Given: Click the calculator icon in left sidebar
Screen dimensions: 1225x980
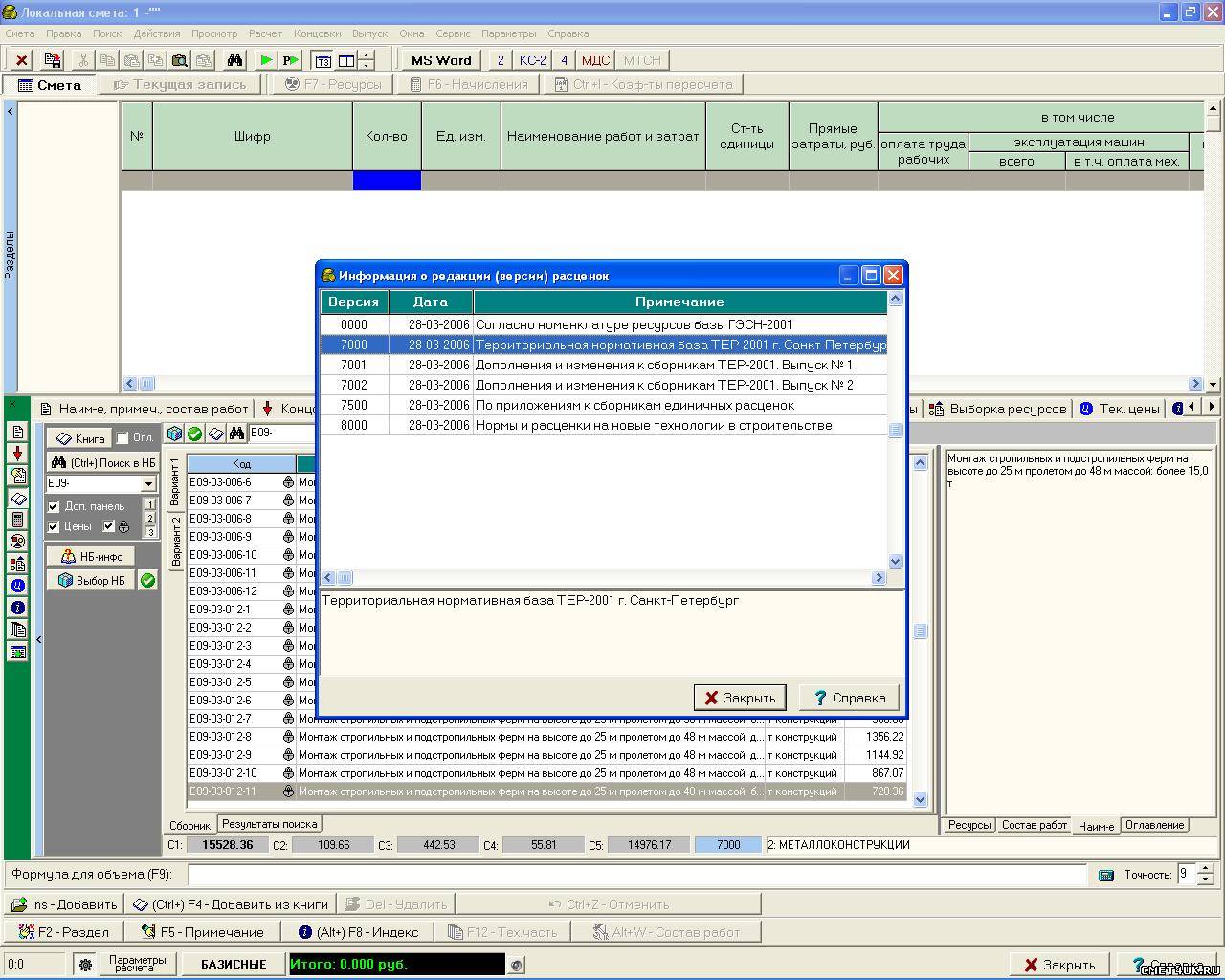Looking at the screenshot, I should (x=17, y=520).
